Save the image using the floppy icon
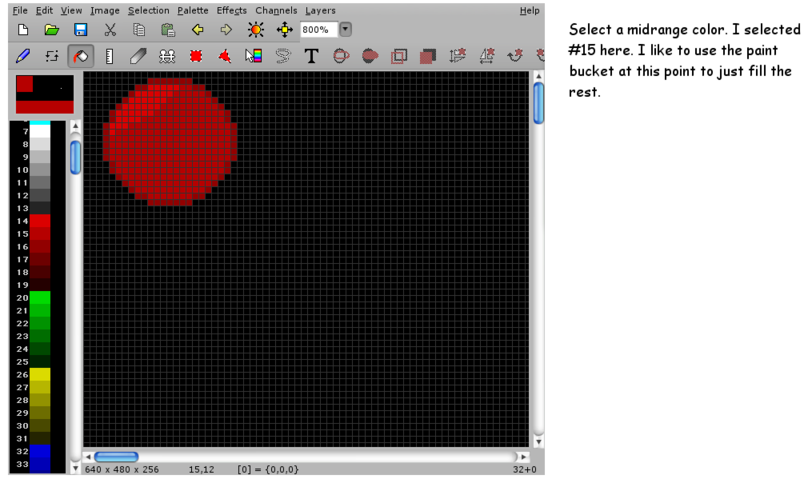The height and width of the screenshot is (479, 808). [80, 30]
